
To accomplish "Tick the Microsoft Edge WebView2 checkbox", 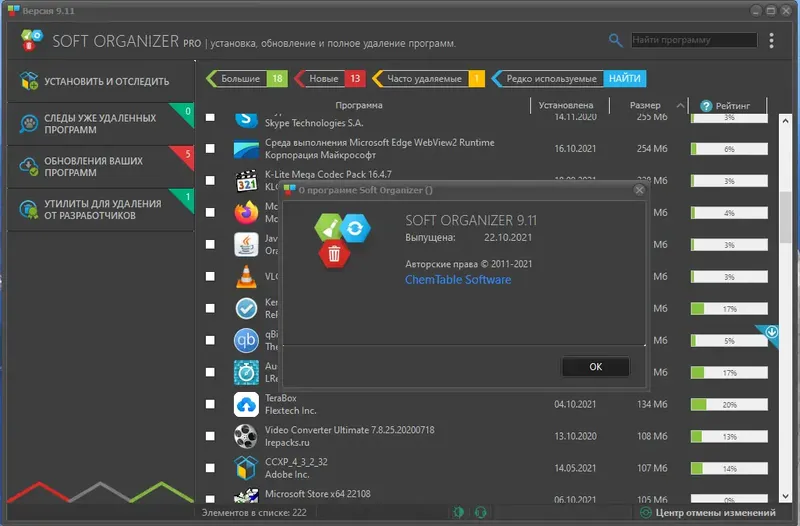I will (210, 148).
